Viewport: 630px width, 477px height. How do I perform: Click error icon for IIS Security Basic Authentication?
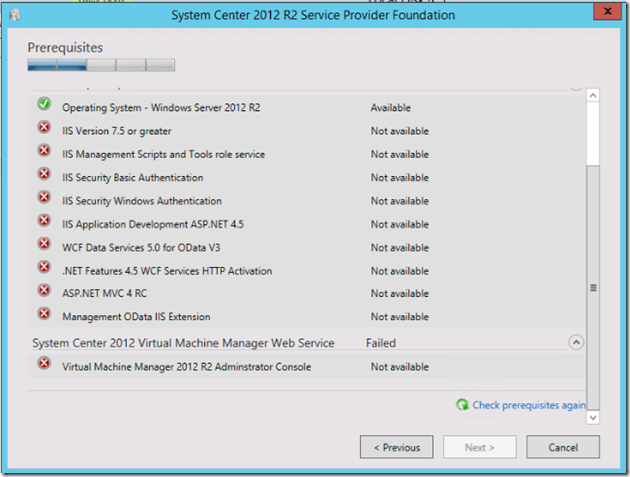(44, 174)
